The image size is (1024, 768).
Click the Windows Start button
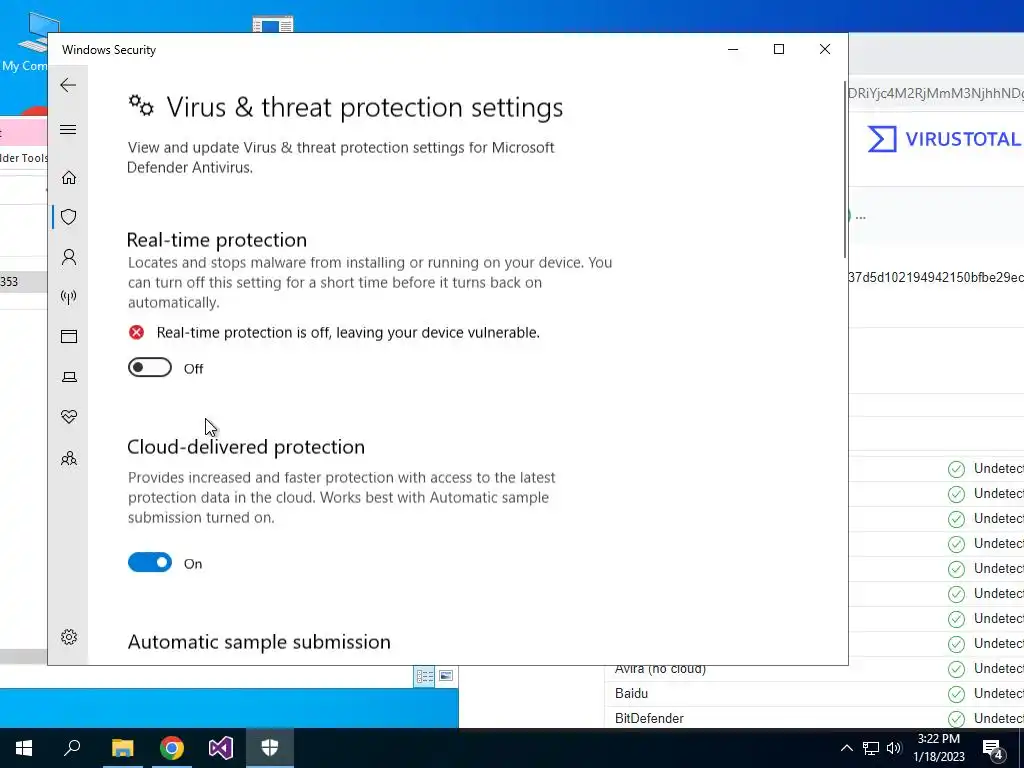(x=24, y=748)
